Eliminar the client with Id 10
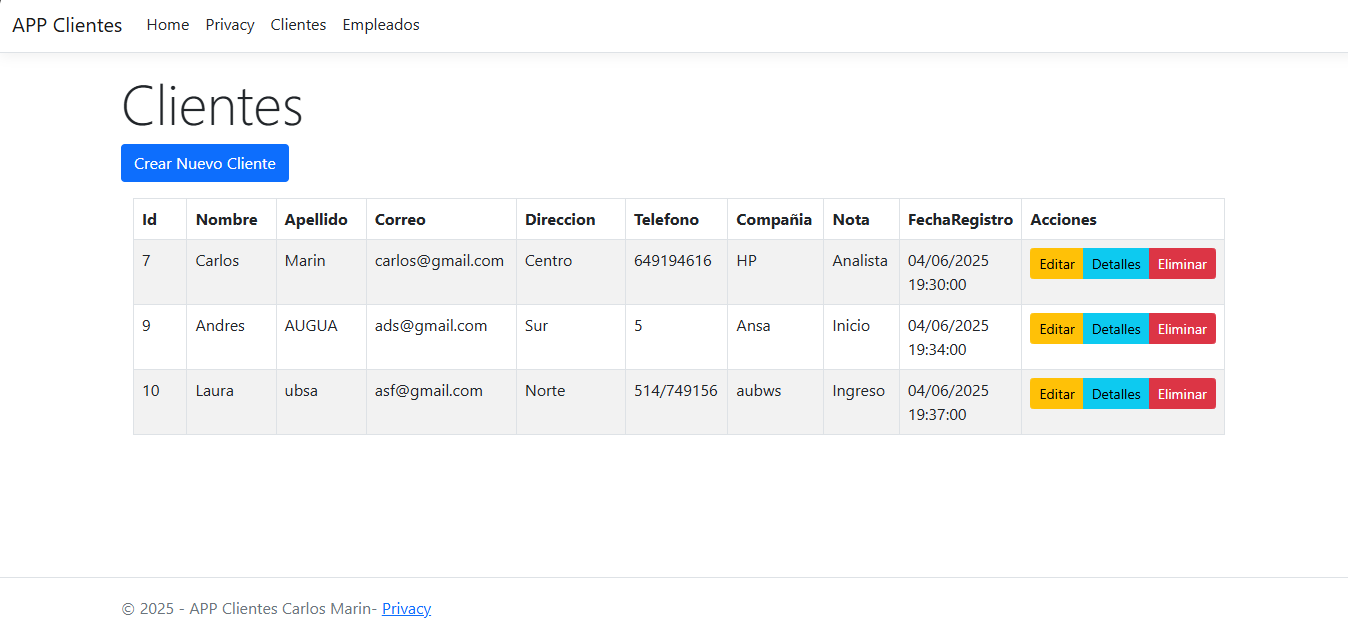 pos(1182,393)
